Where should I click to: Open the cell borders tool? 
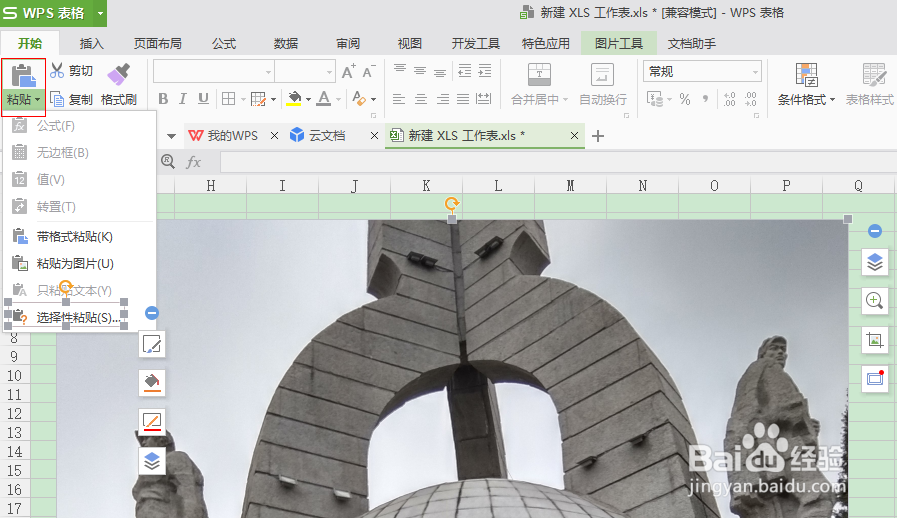tap(228, 99)
